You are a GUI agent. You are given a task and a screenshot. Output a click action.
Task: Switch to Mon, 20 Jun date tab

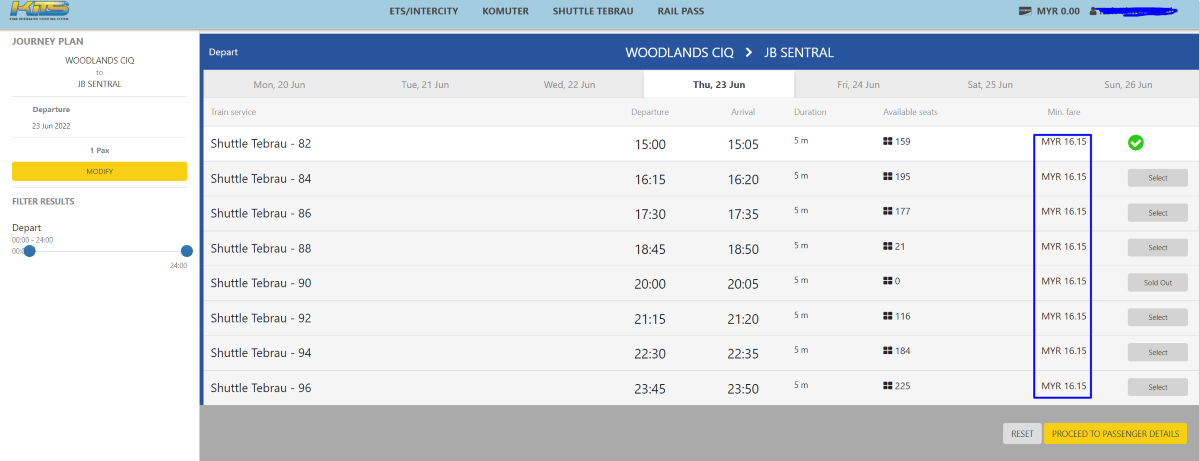[279, 85]
